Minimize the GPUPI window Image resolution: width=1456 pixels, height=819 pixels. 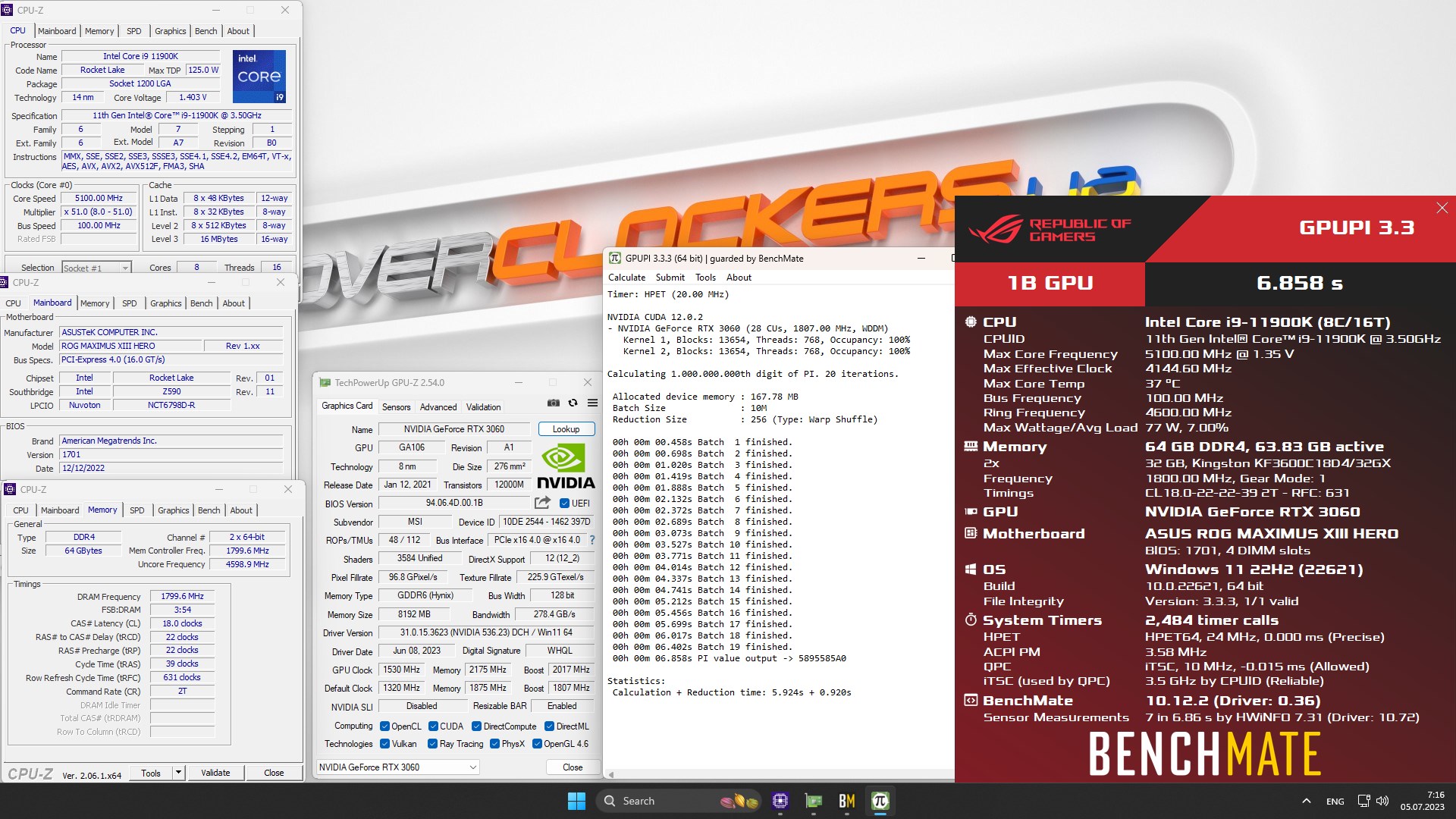pyautogui.click(x=921, y=259)
